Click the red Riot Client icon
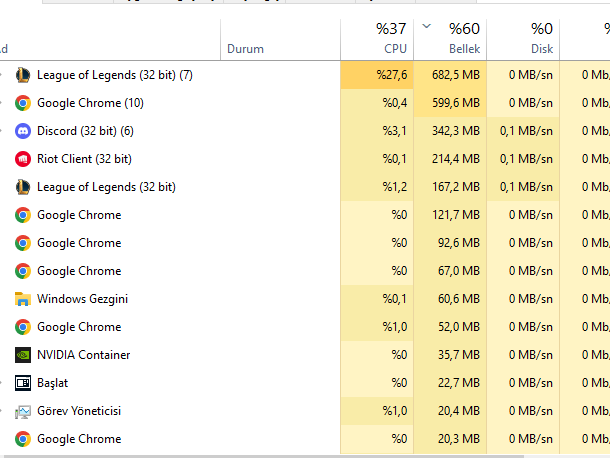The width and height of the screenshot is (610, 458). tap(23, 159)
